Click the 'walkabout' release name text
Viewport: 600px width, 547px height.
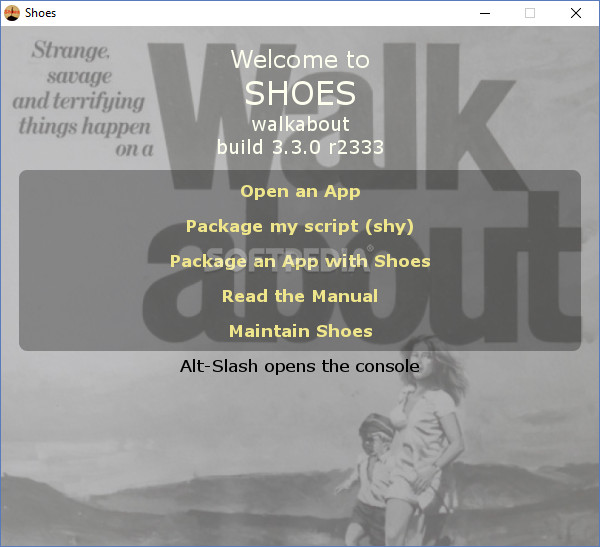[x=300, y=124]
